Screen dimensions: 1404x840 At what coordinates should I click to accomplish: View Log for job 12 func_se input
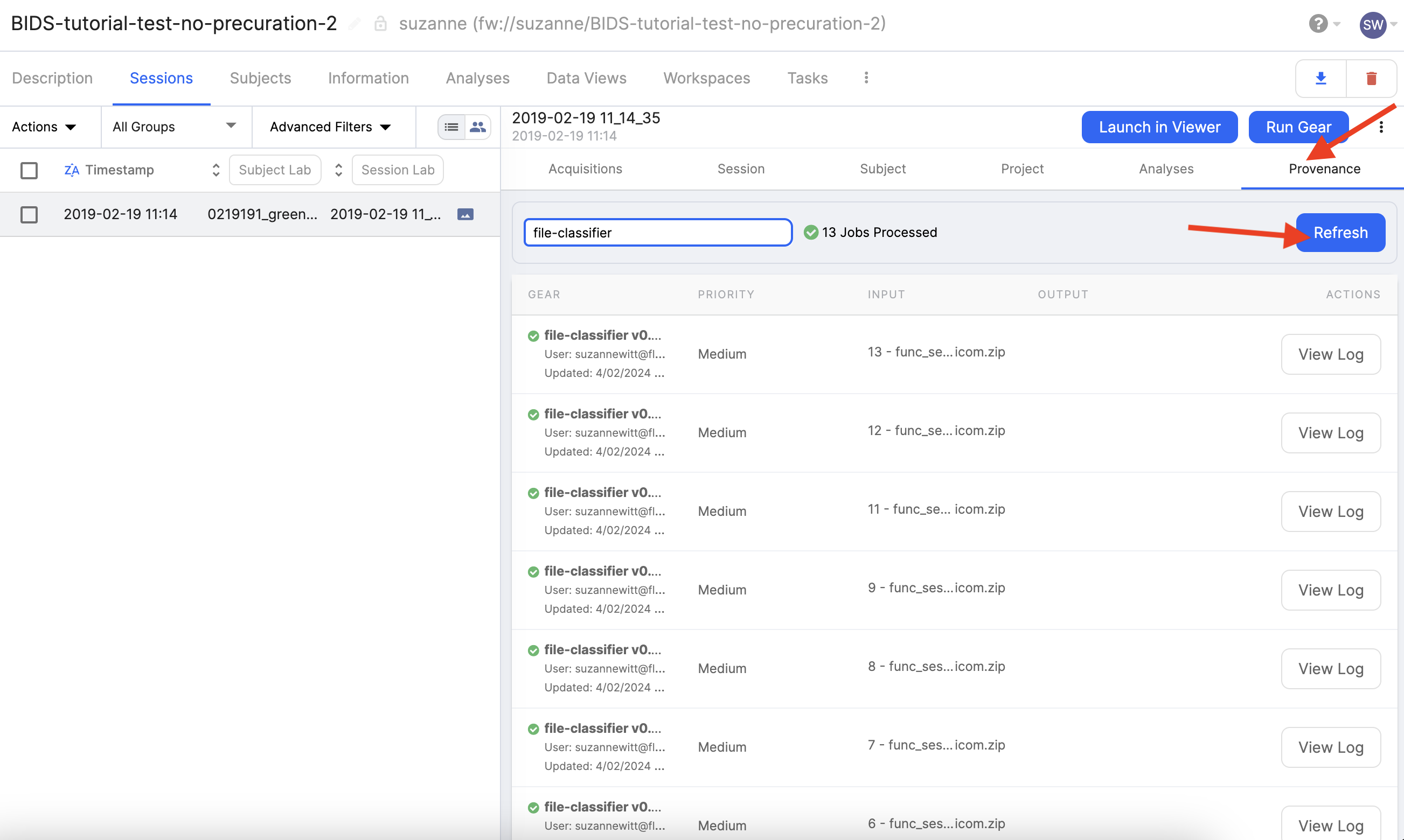pyautogui.click(x=1331, y=433)
